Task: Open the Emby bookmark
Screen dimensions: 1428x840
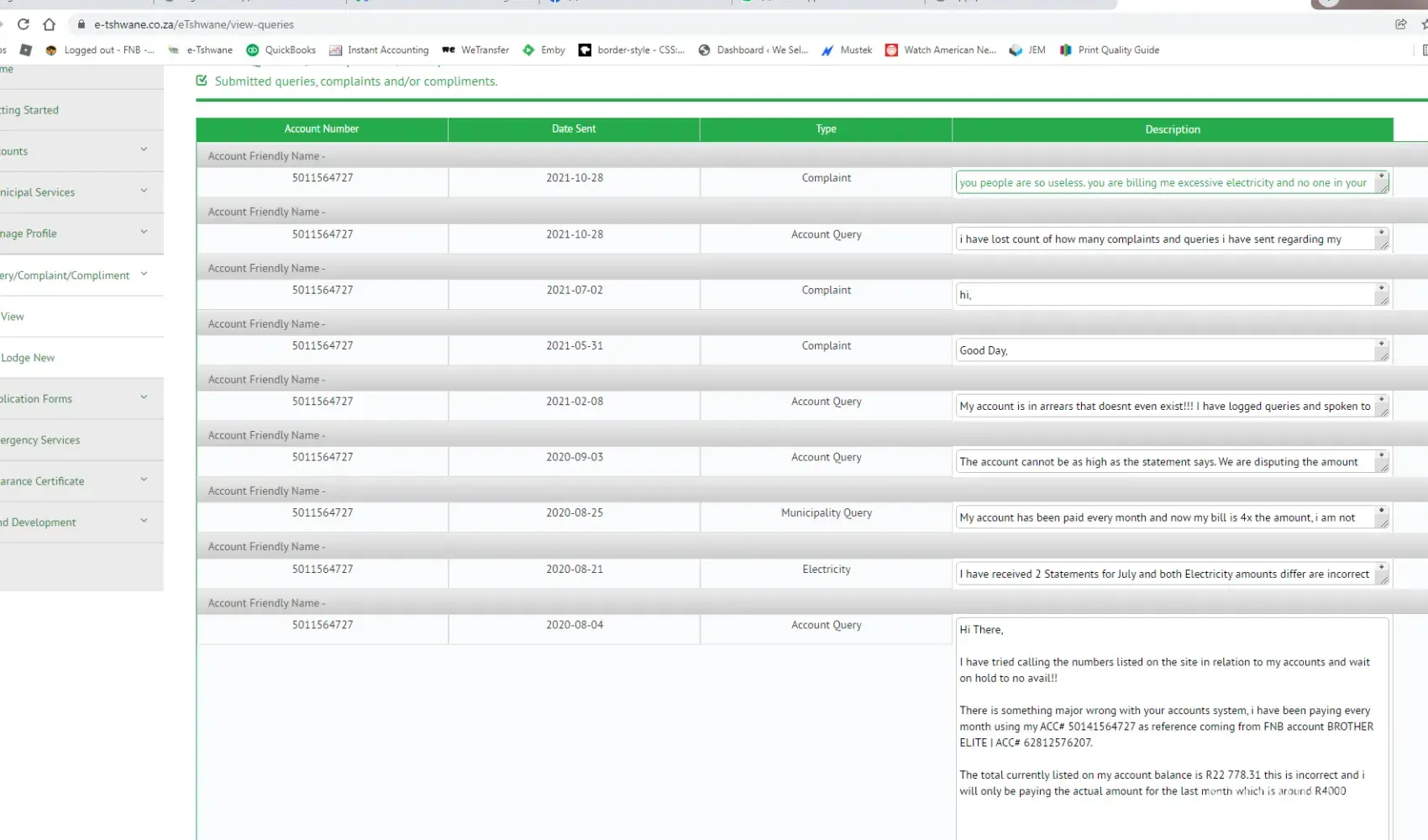Action: 543,50
